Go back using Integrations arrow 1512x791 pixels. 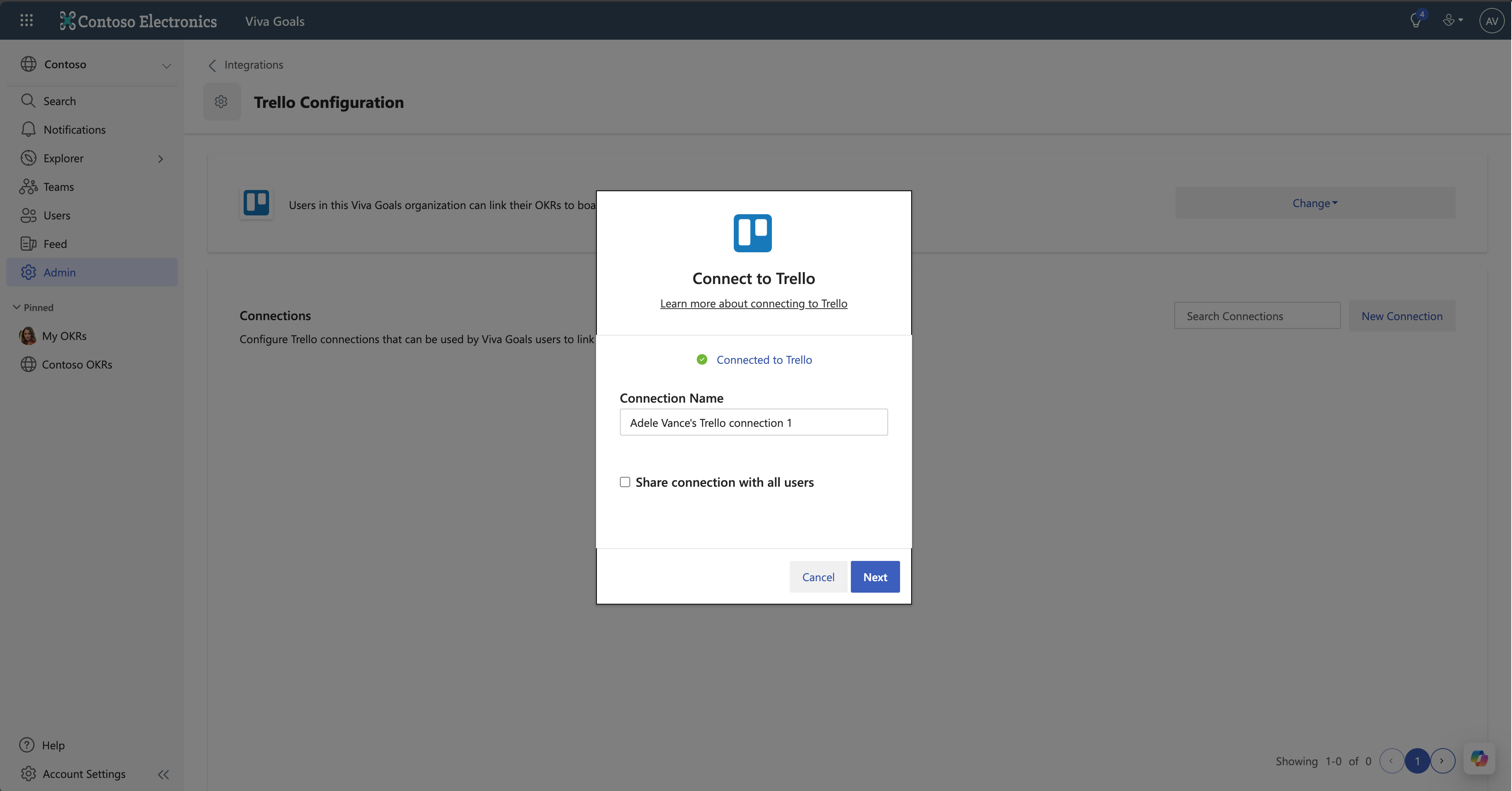[x=212, y=65]
